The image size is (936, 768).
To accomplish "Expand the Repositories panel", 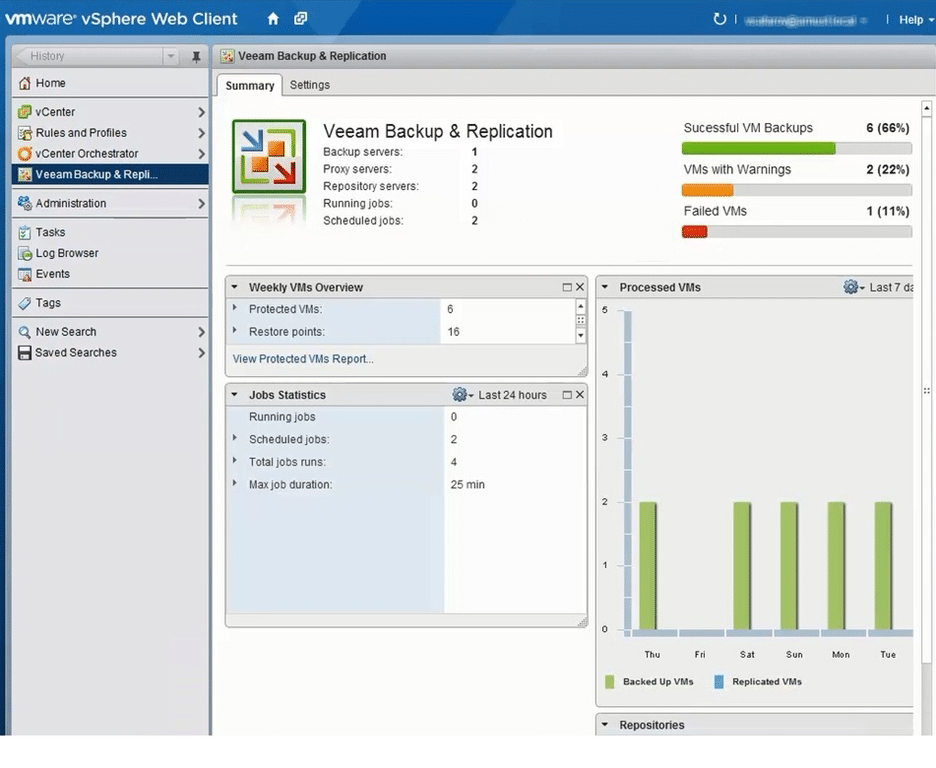I will tap(605, 725).
